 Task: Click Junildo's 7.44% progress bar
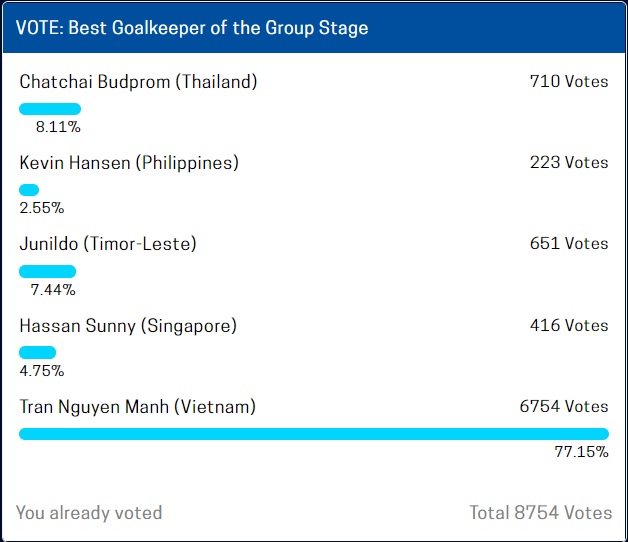tap(48, 271)
